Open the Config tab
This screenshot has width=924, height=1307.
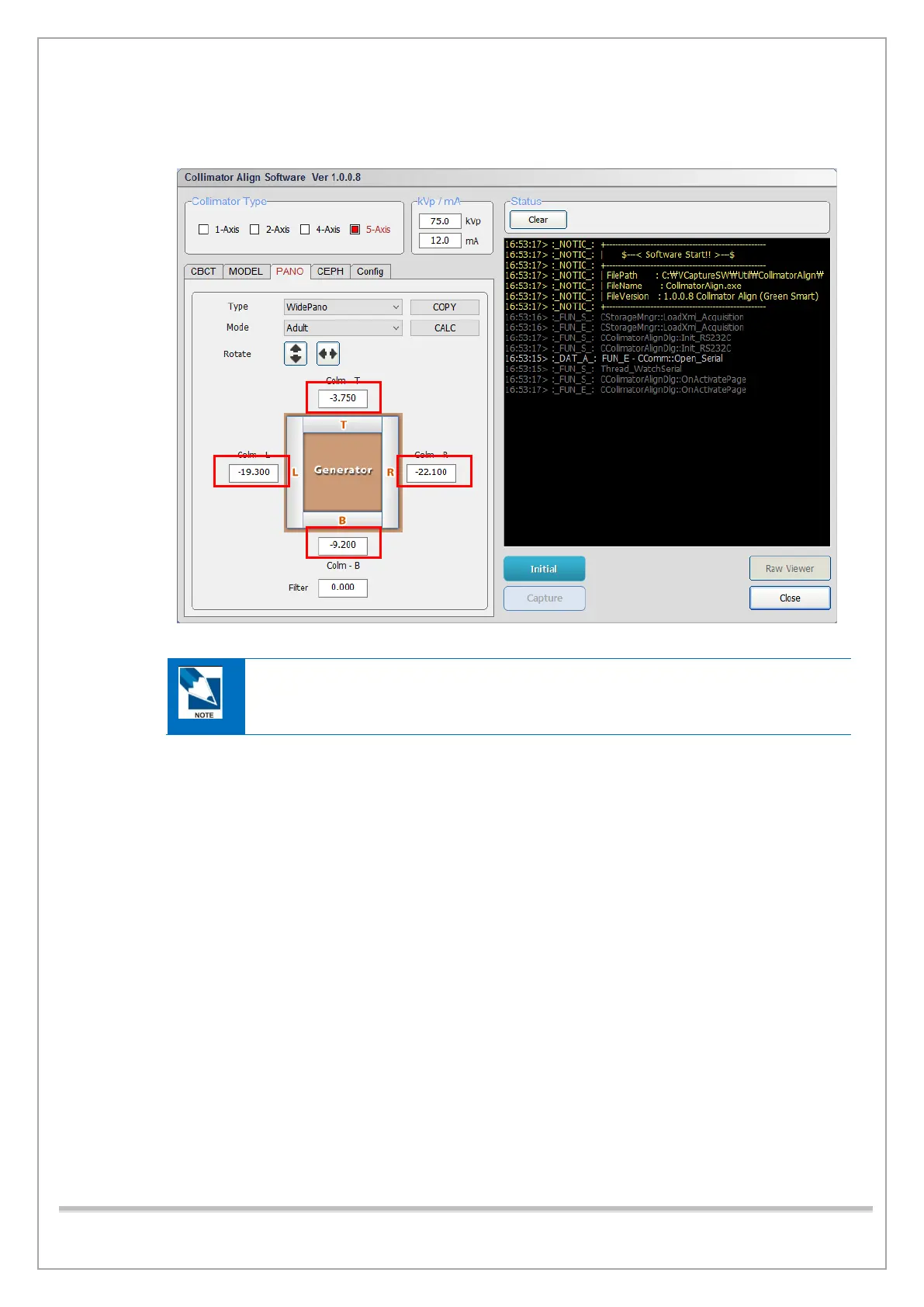(x=370, y=272)
